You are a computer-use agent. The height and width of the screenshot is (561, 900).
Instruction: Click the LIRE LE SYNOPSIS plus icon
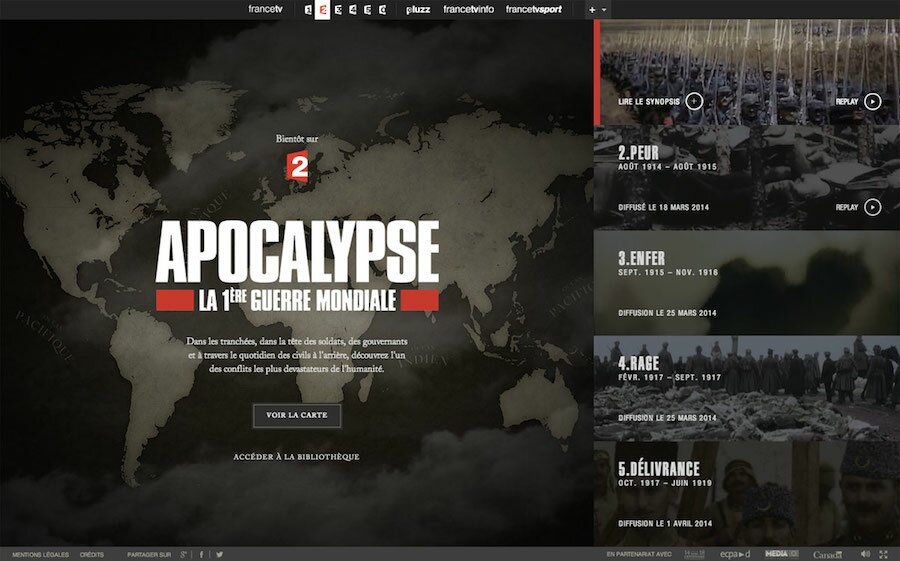click(694, 102)
